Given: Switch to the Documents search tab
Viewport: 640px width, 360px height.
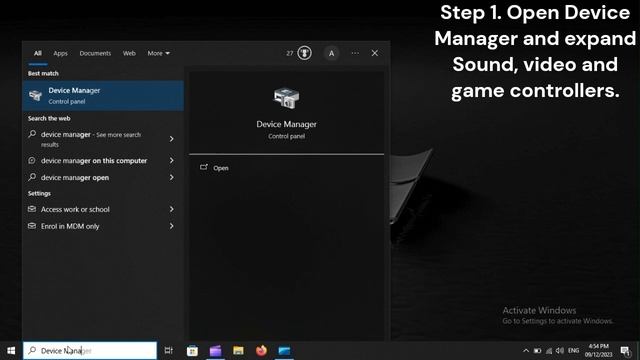Looking at the screenshot, I should [95, 53].
